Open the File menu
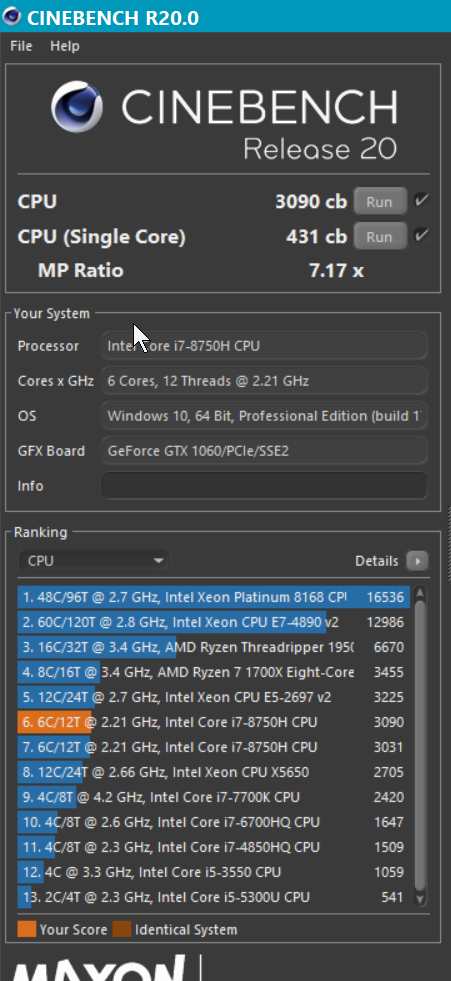The image size is (451, 981). tap(21, 46)
